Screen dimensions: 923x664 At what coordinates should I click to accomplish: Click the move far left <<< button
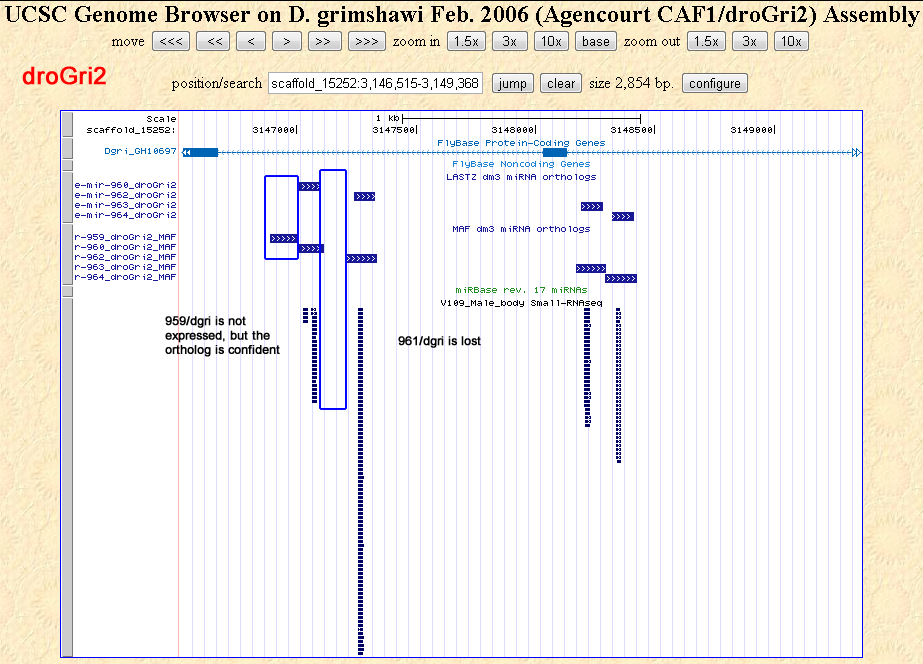(170, 41)
